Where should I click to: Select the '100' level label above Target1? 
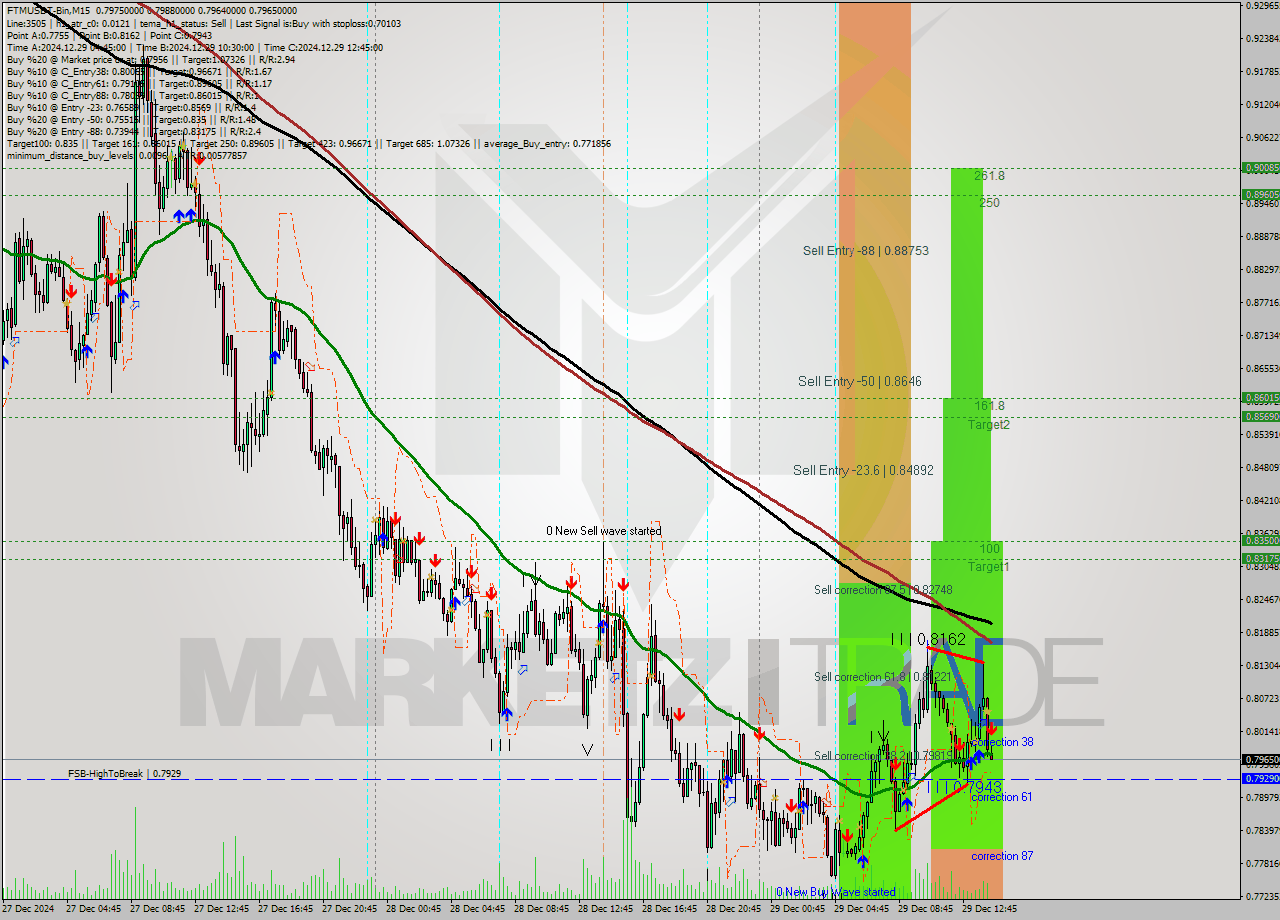(989, 549)
